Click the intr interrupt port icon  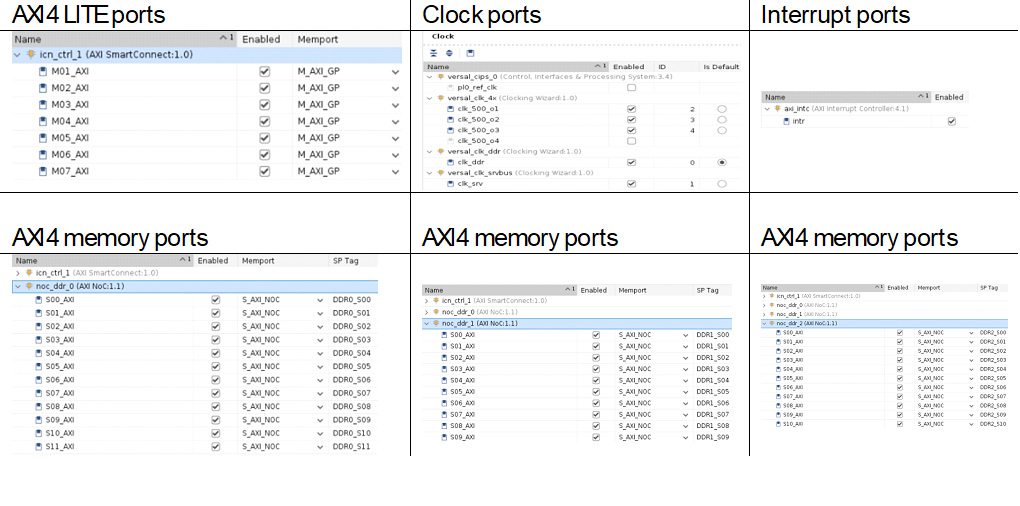785,121
